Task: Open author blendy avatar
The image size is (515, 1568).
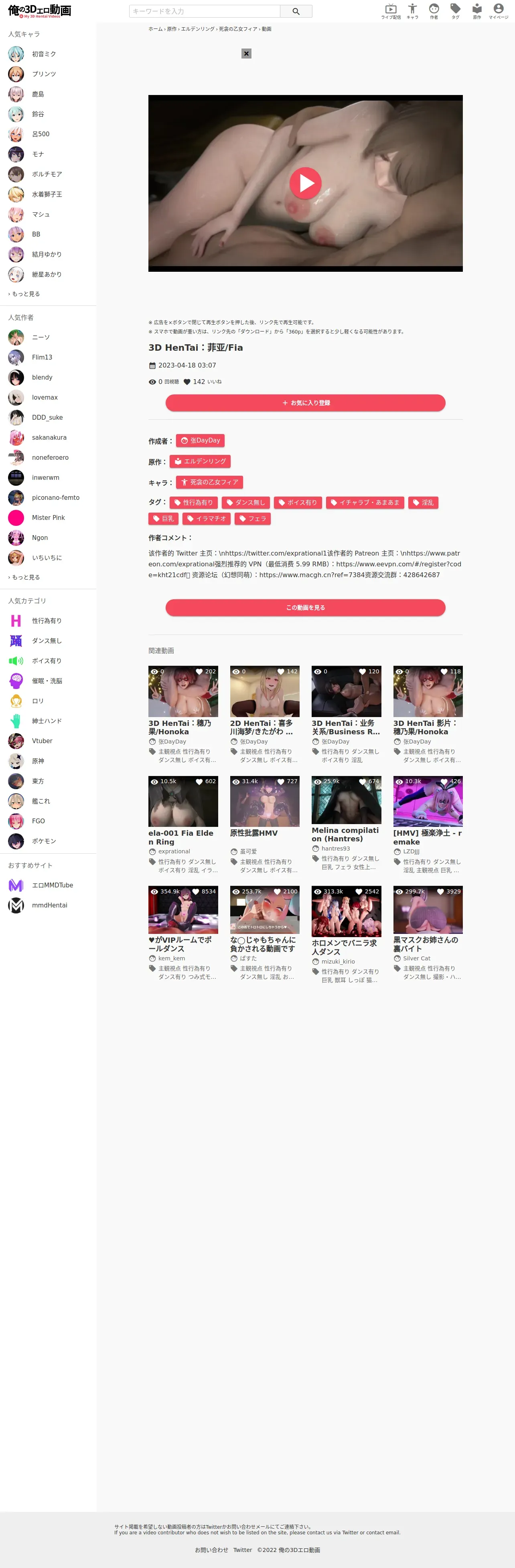Action: (16, 378)
